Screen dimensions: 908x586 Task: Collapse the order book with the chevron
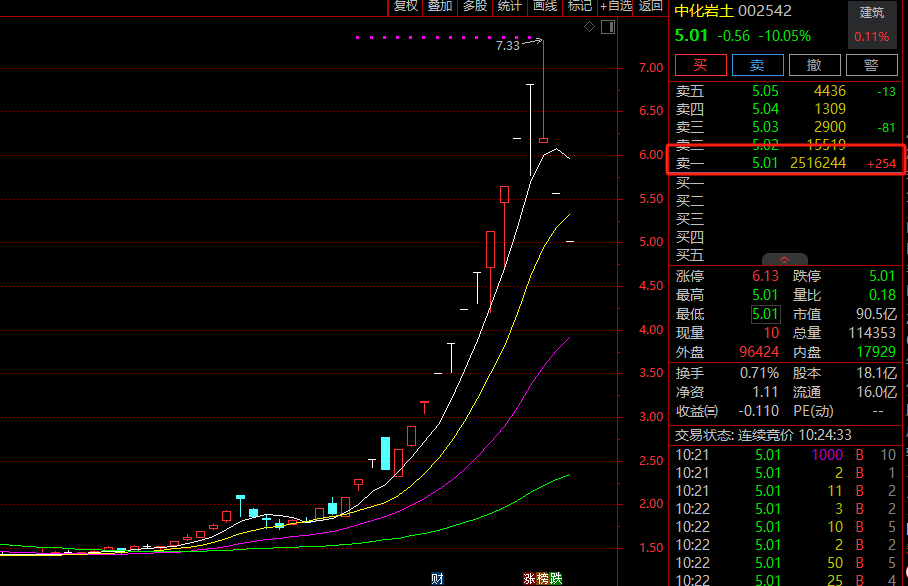(784, 259)
